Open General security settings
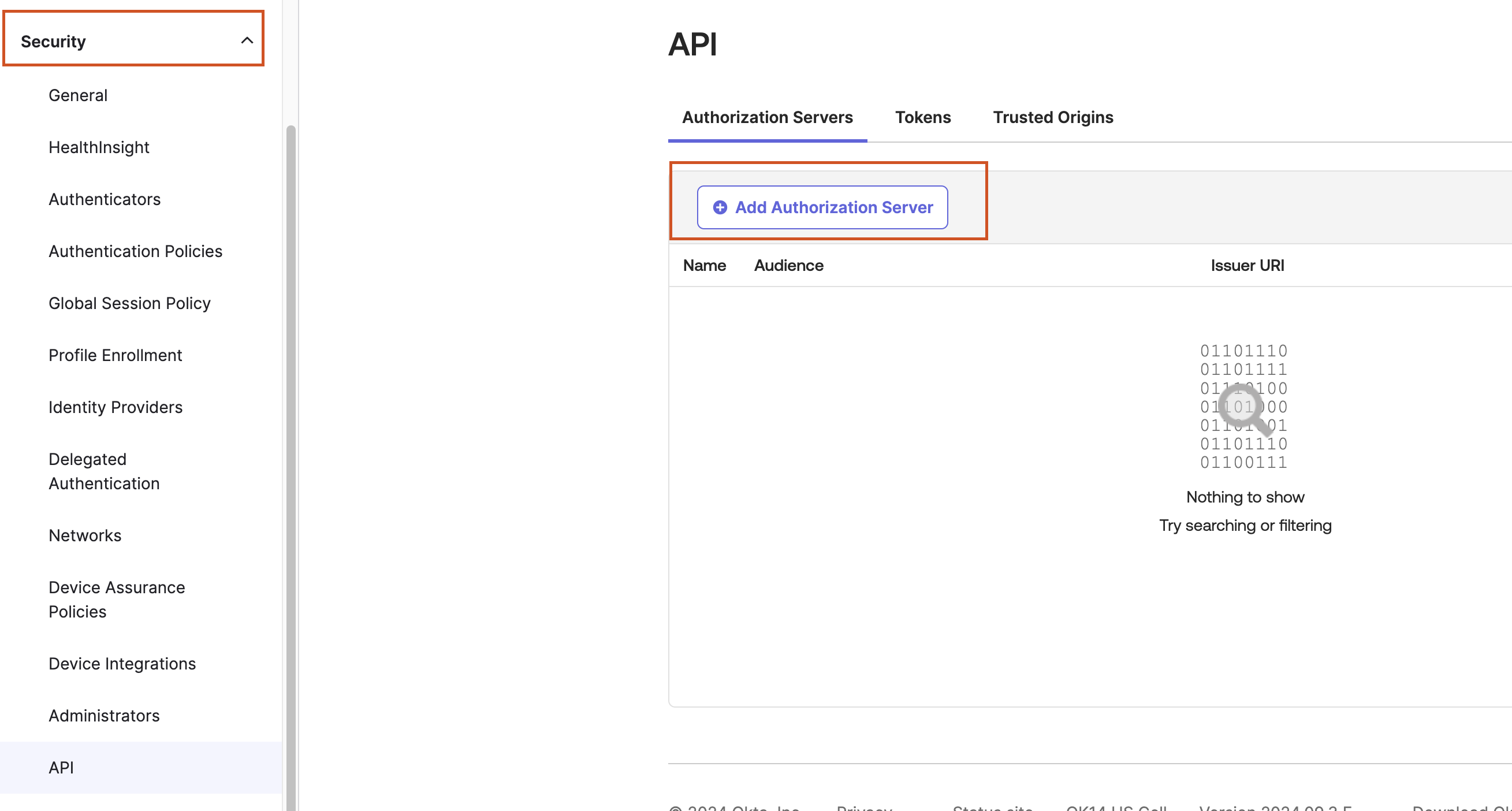The height and width of the screenshot is (811, 1512). 78,95
